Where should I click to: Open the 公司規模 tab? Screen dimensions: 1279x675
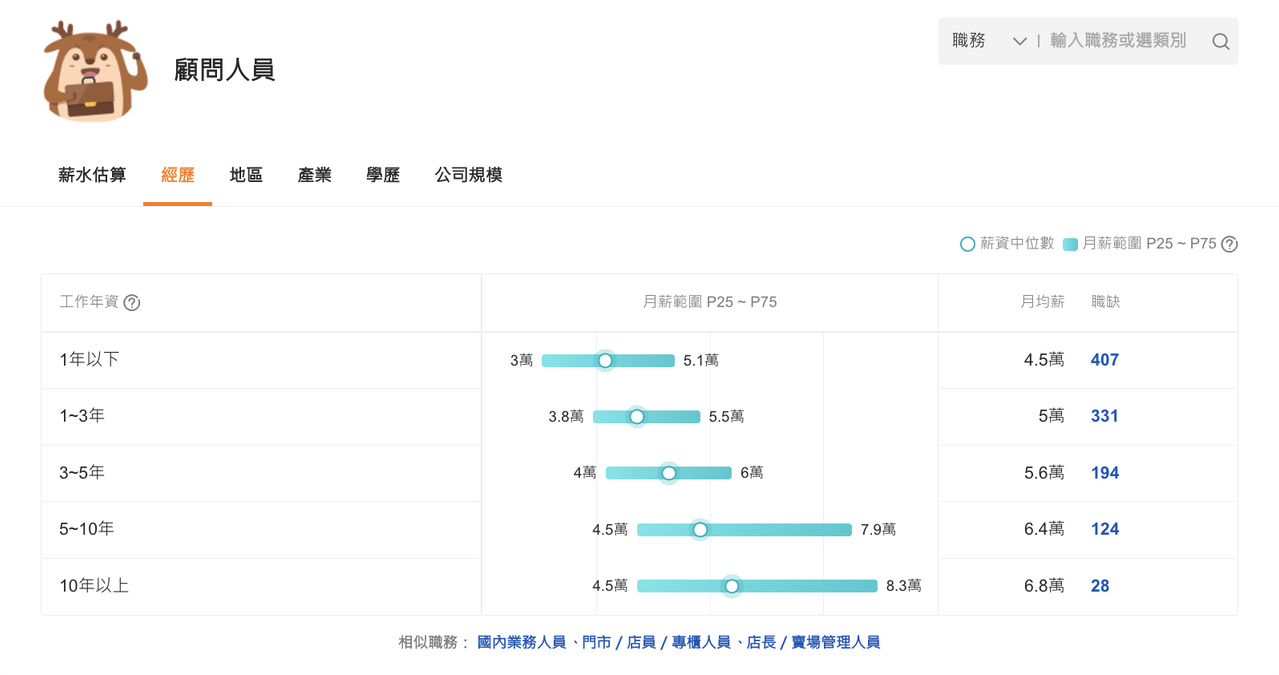(x=468, y=175)
